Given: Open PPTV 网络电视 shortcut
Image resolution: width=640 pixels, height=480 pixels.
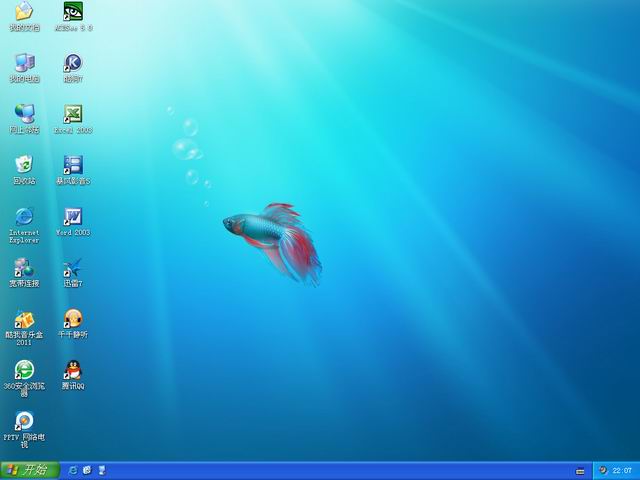Looking at the screenshot, I should coord(24,421).
